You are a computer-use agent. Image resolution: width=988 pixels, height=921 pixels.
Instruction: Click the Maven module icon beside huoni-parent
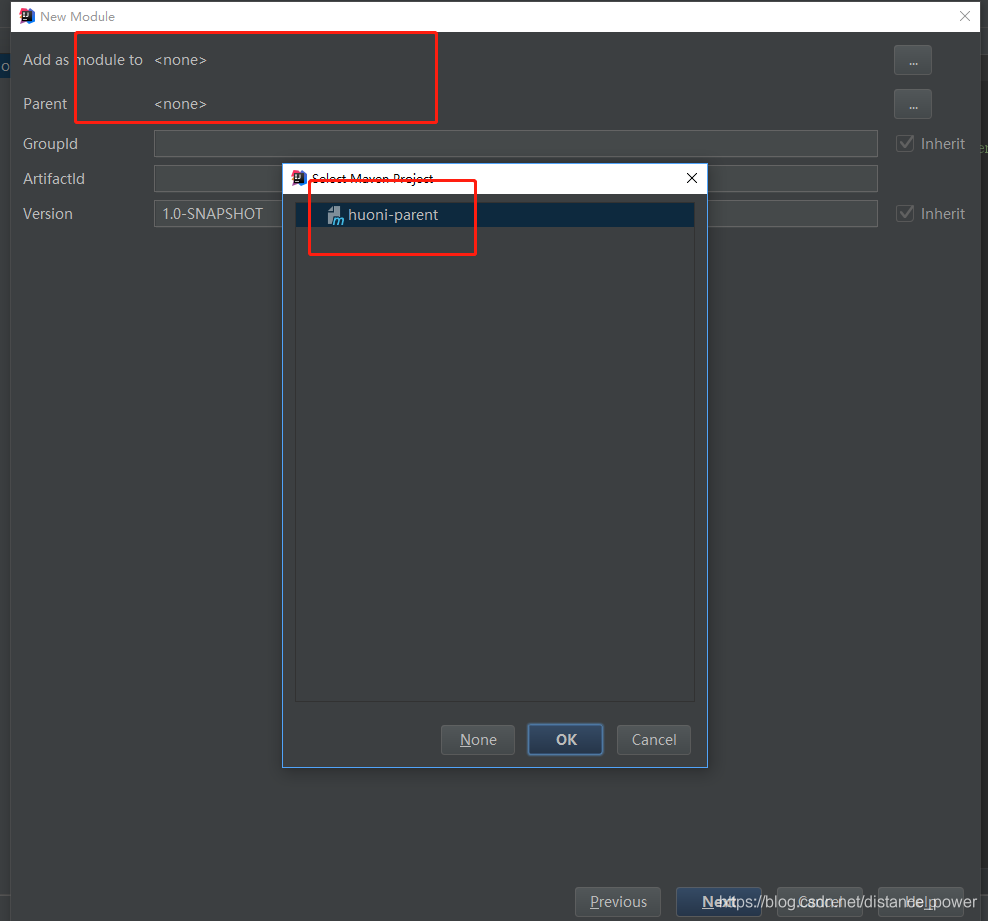[x=335, y=215]
